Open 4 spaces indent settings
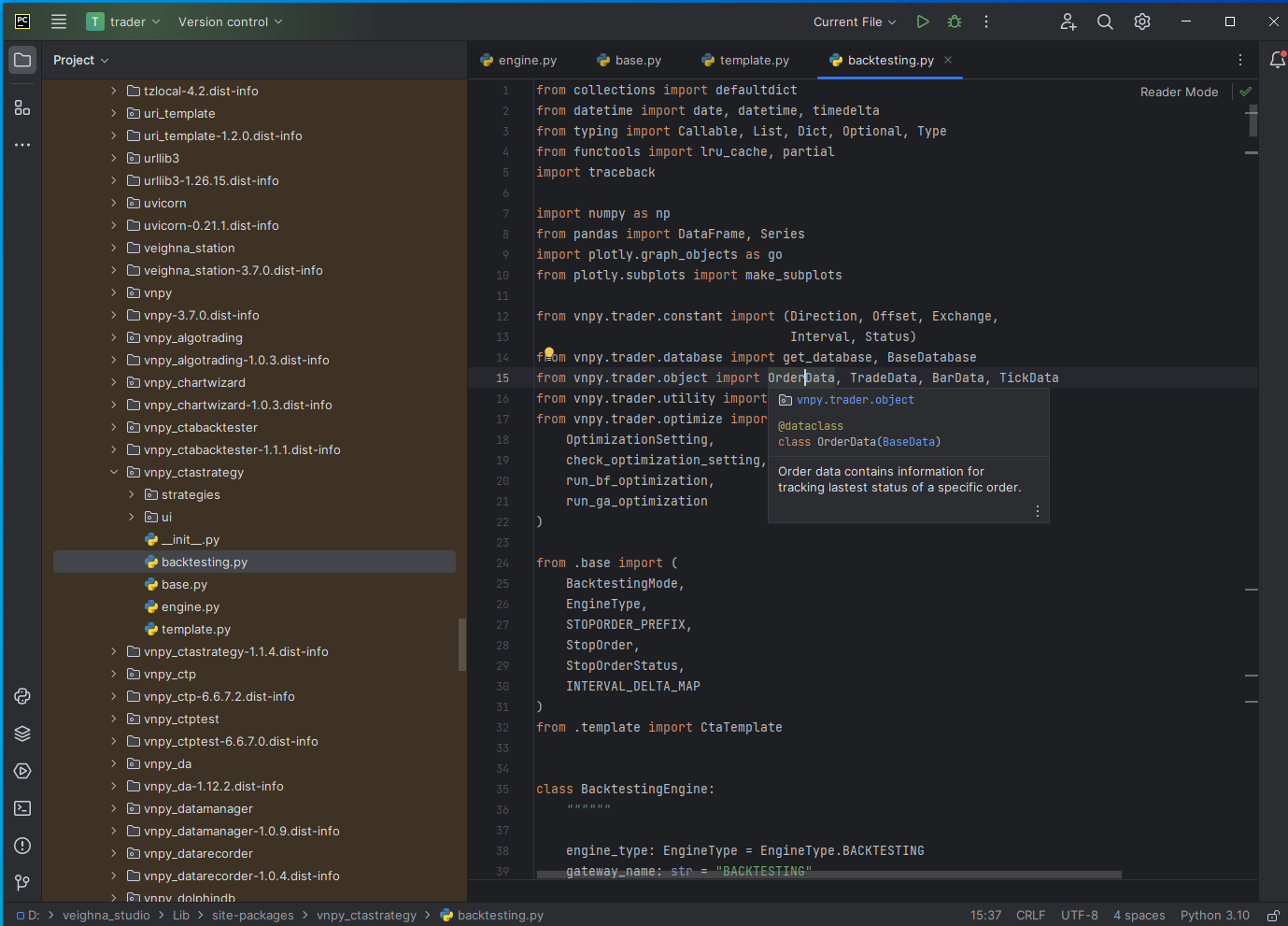This screenshot has height=926, width=1288. pos(1139,916)
